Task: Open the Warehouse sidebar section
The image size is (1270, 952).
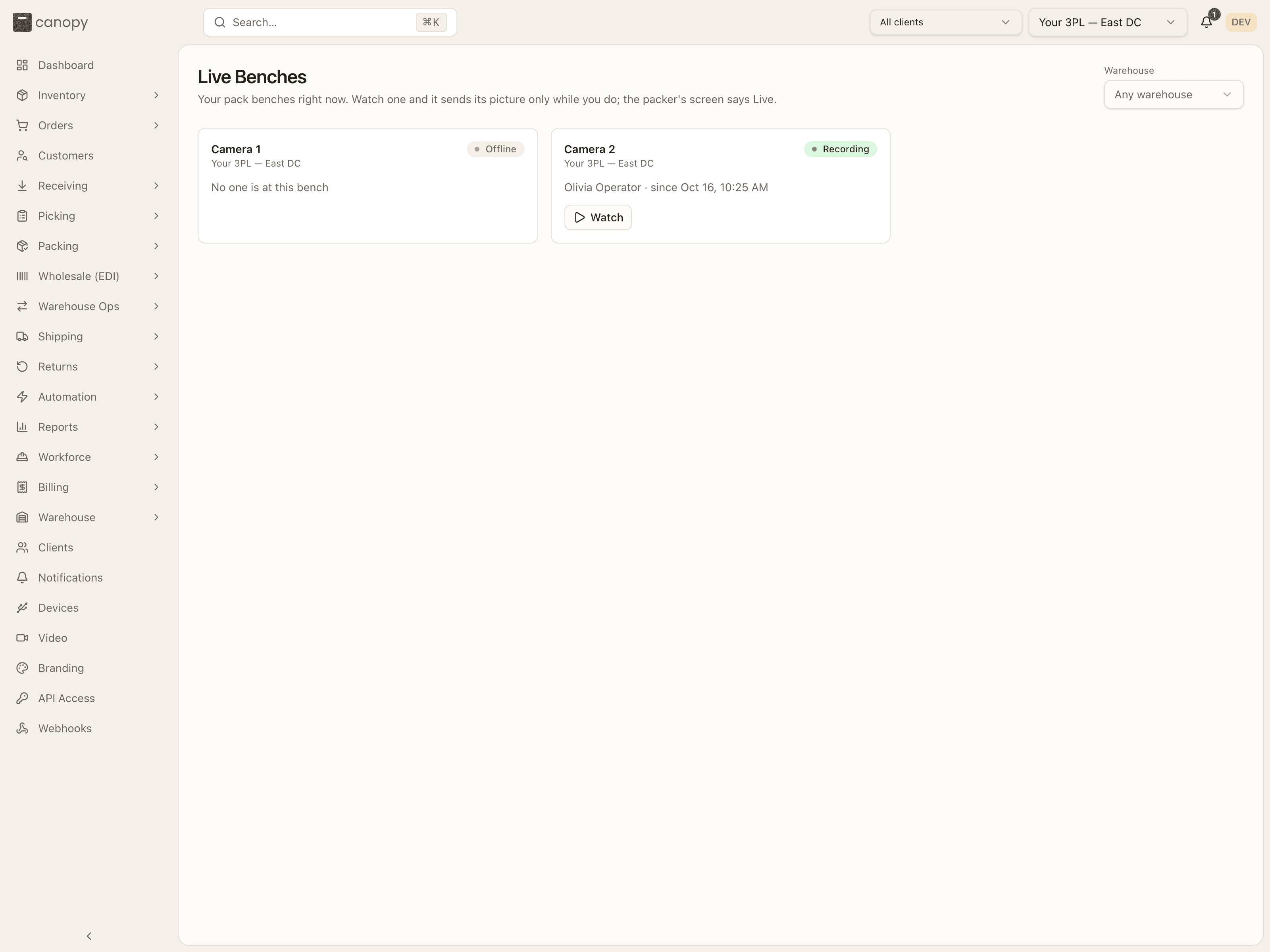Action: (89, 517)
